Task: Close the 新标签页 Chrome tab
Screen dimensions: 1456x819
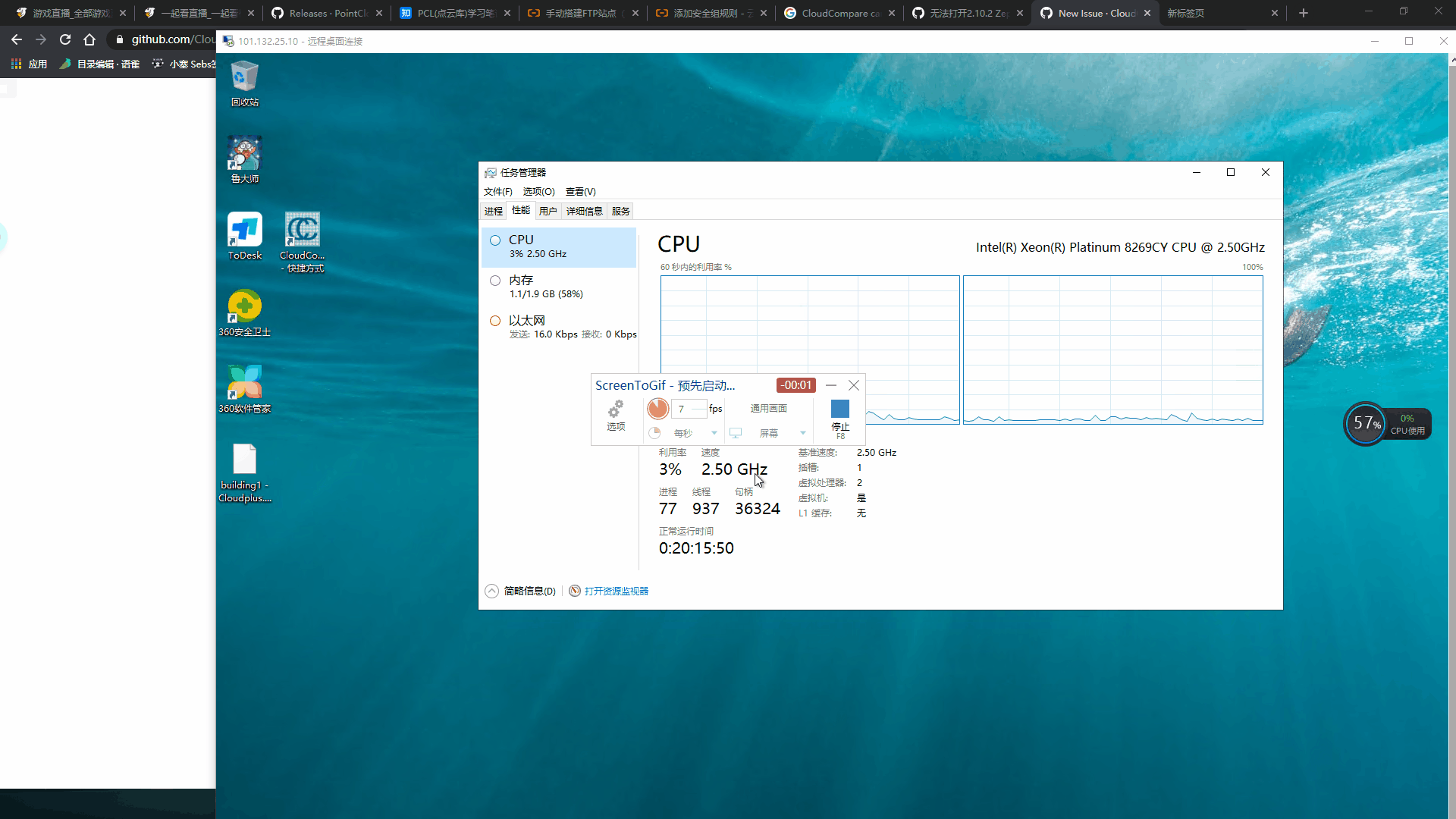Action: 1274,13
